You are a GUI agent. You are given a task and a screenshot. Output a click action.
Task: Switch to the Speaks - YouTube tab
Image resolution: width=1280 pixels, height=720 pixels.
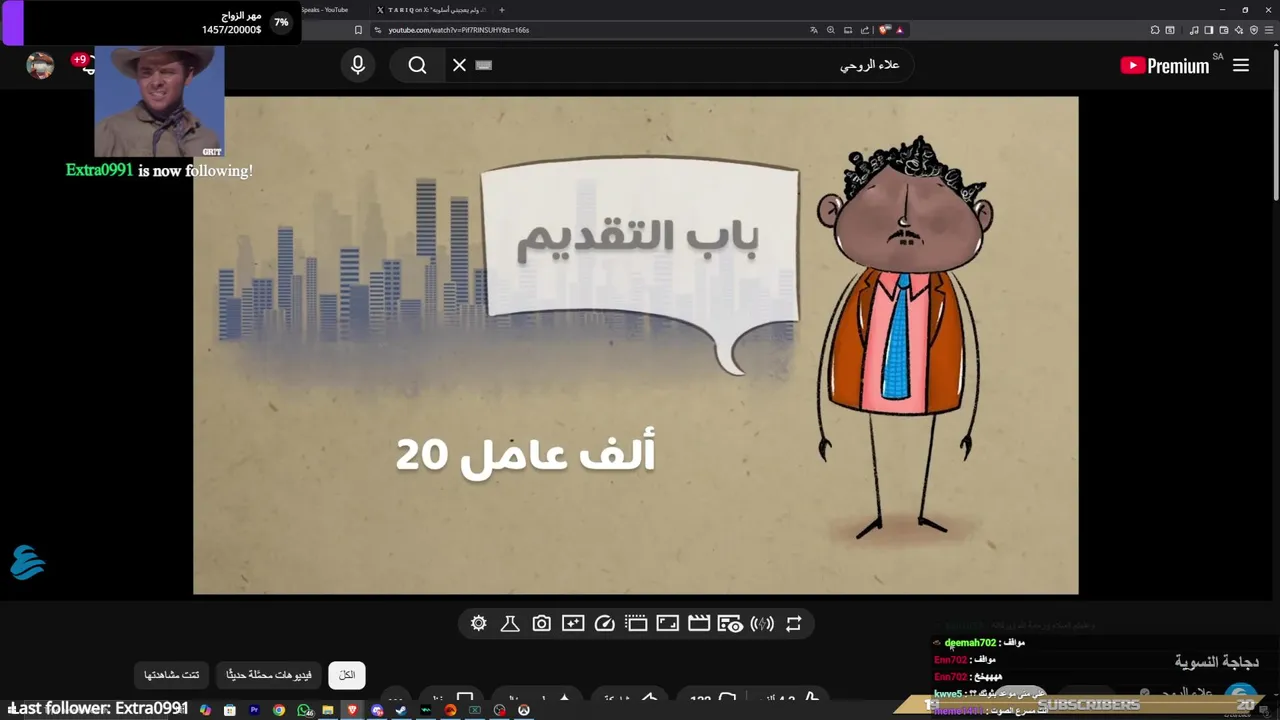pyautogui.click(x=325, y=10)
